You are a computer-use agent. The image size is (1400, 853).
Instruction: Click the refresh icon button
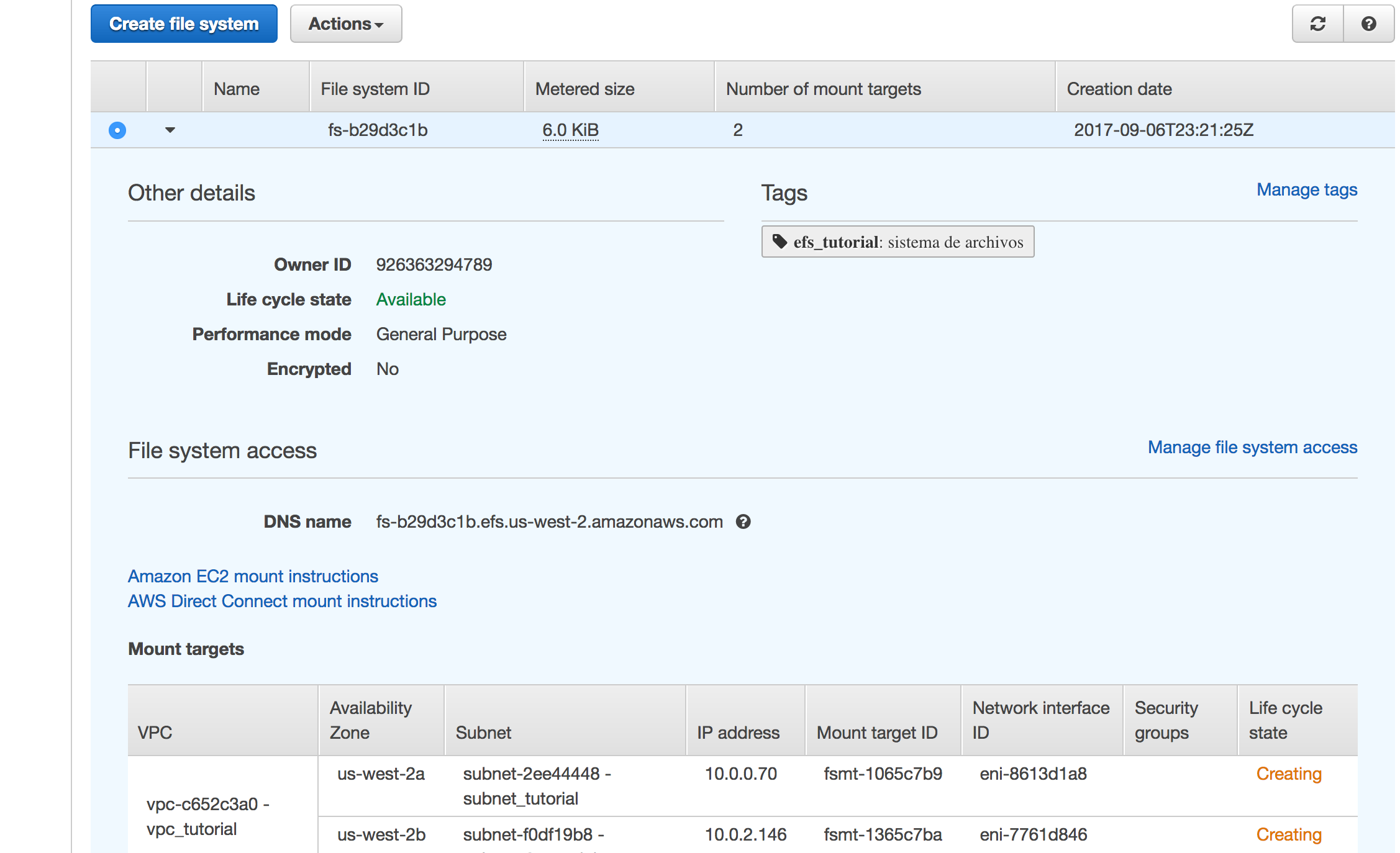[x=1317, y=24]
